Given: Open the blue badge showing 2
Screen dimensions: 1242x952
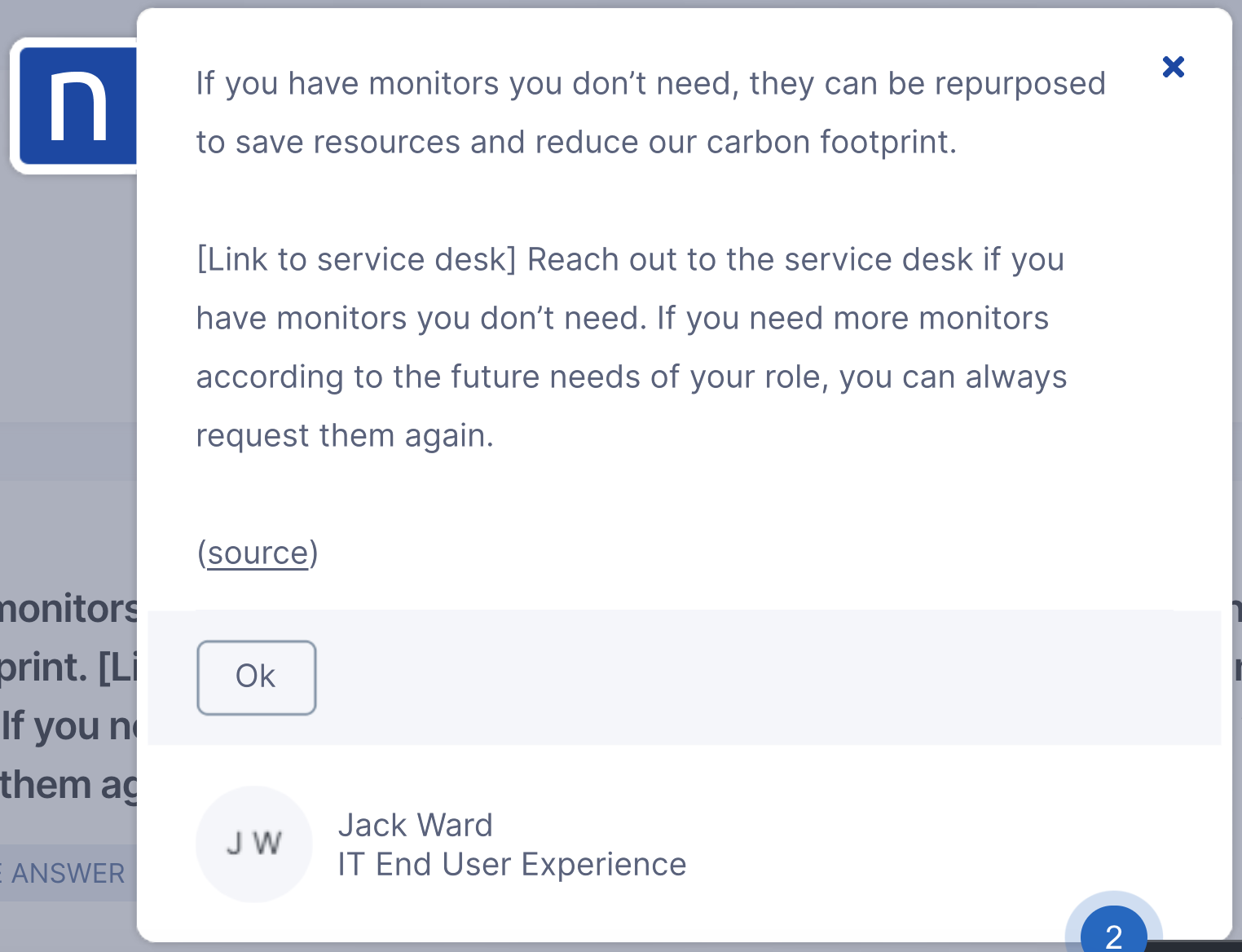Looking at the screenshot, I should [x=1113, y=933].
